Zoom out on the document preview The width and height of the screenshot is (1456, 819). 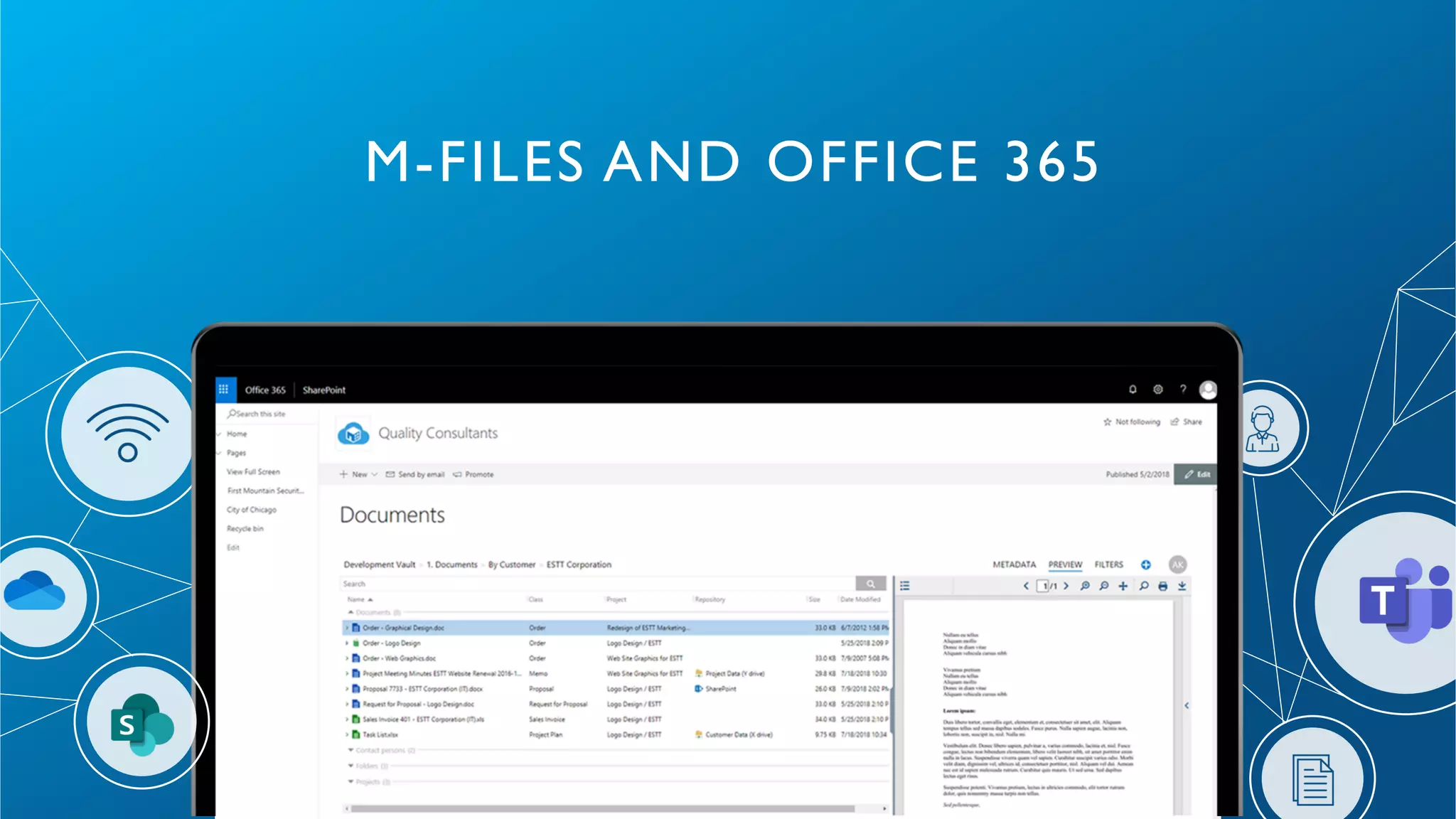coord(1104,586)
